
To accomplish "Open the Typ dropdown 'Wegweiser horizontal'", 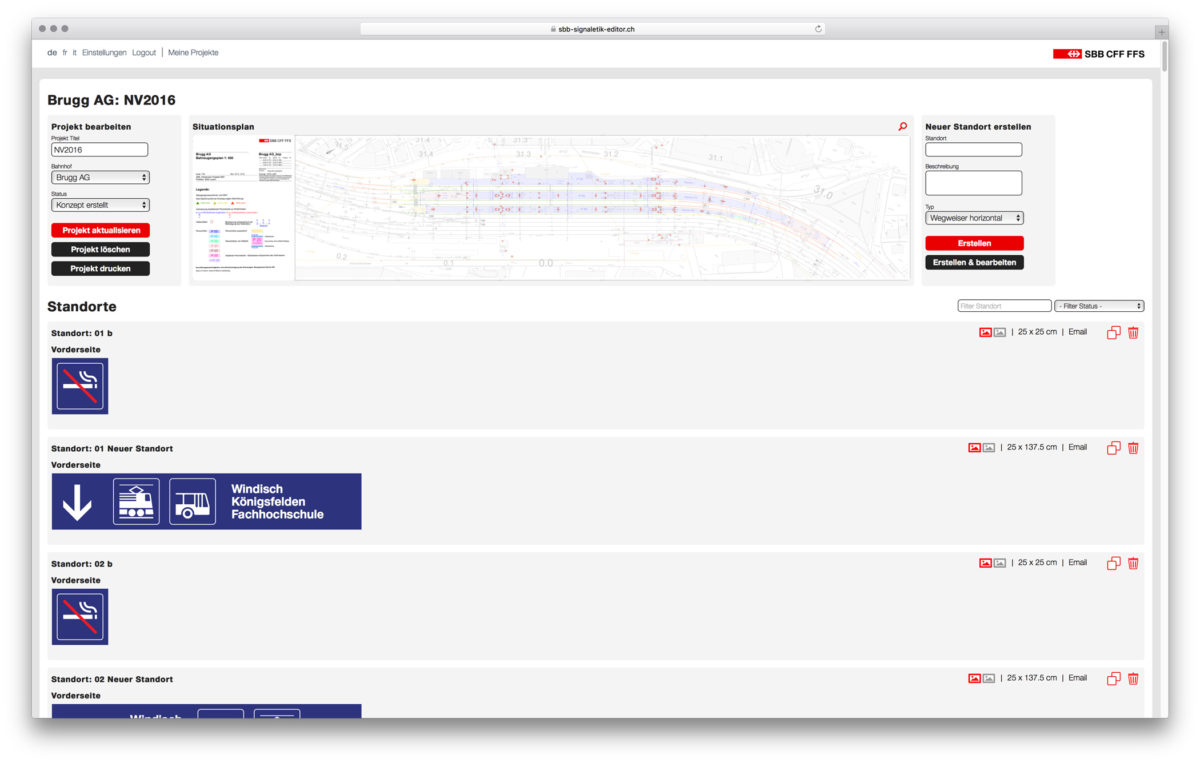I will [x=974, y=218].
